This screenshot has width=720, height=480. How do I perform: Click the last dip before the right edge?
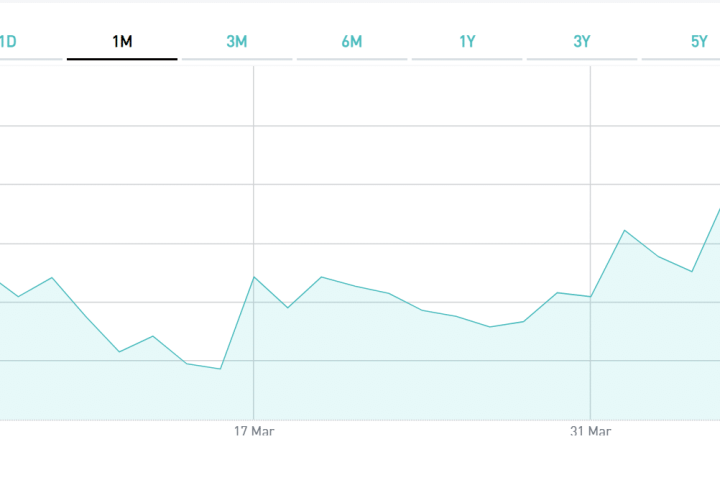692,271
